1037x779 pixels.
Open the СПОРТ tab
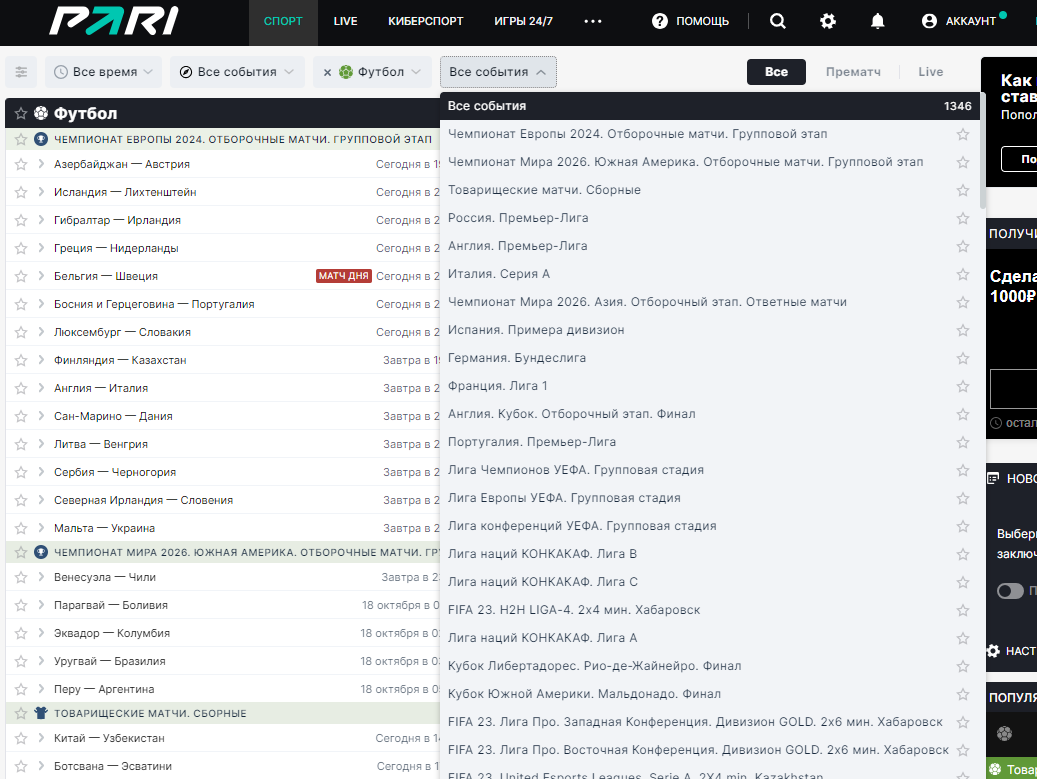coord(283,21)
